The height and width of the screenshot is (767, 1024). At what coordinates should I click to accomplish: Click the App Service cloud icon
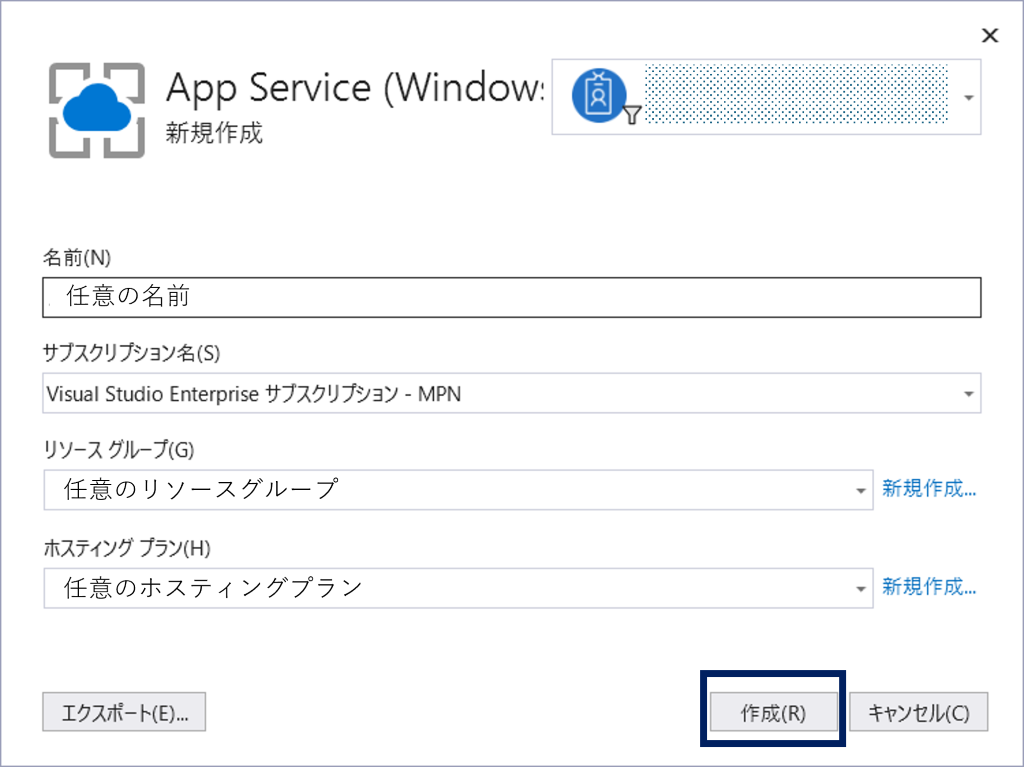click(x=97, y=110)
